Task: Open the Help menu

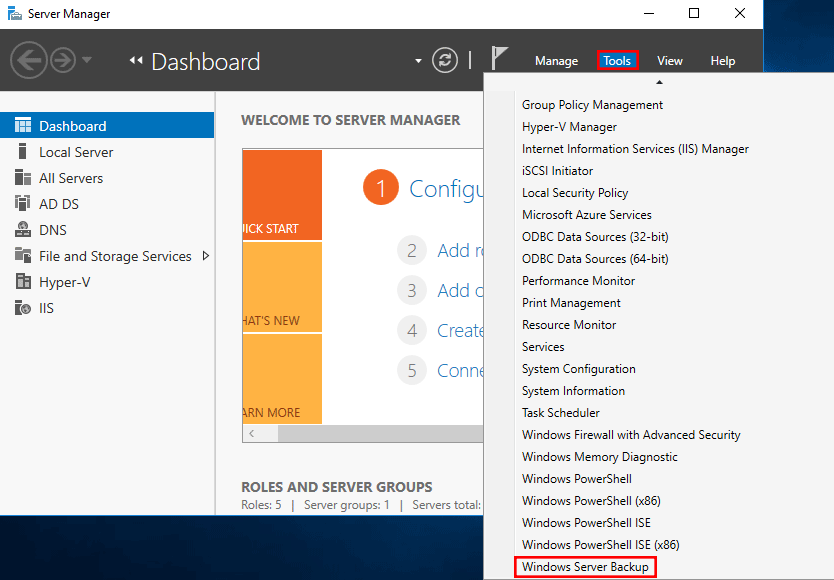Action: 722,61
